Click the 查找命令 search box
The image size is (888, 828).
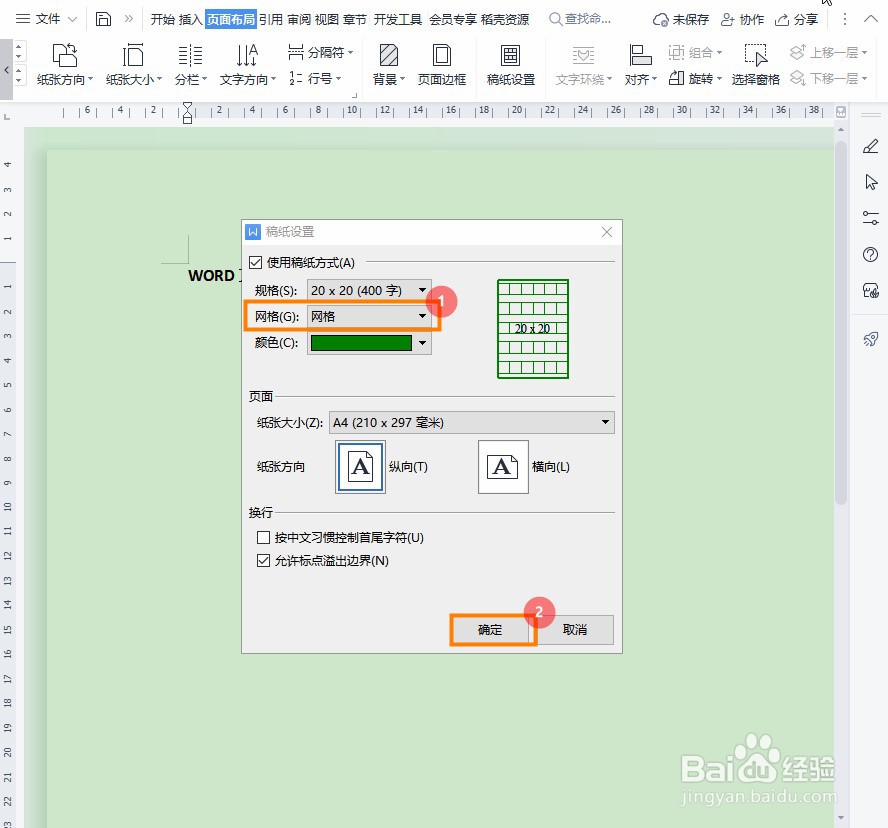580,19
